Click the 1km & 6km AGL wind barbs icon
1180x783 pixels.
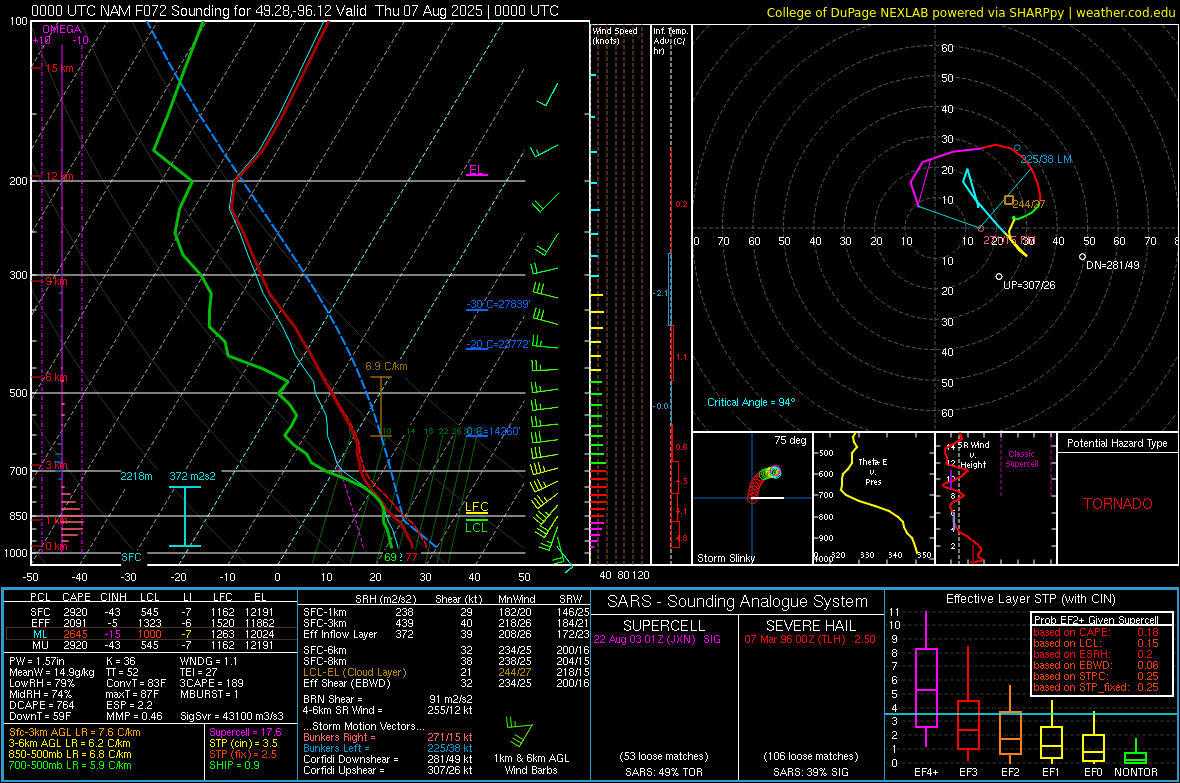click(x=519, y=732)
